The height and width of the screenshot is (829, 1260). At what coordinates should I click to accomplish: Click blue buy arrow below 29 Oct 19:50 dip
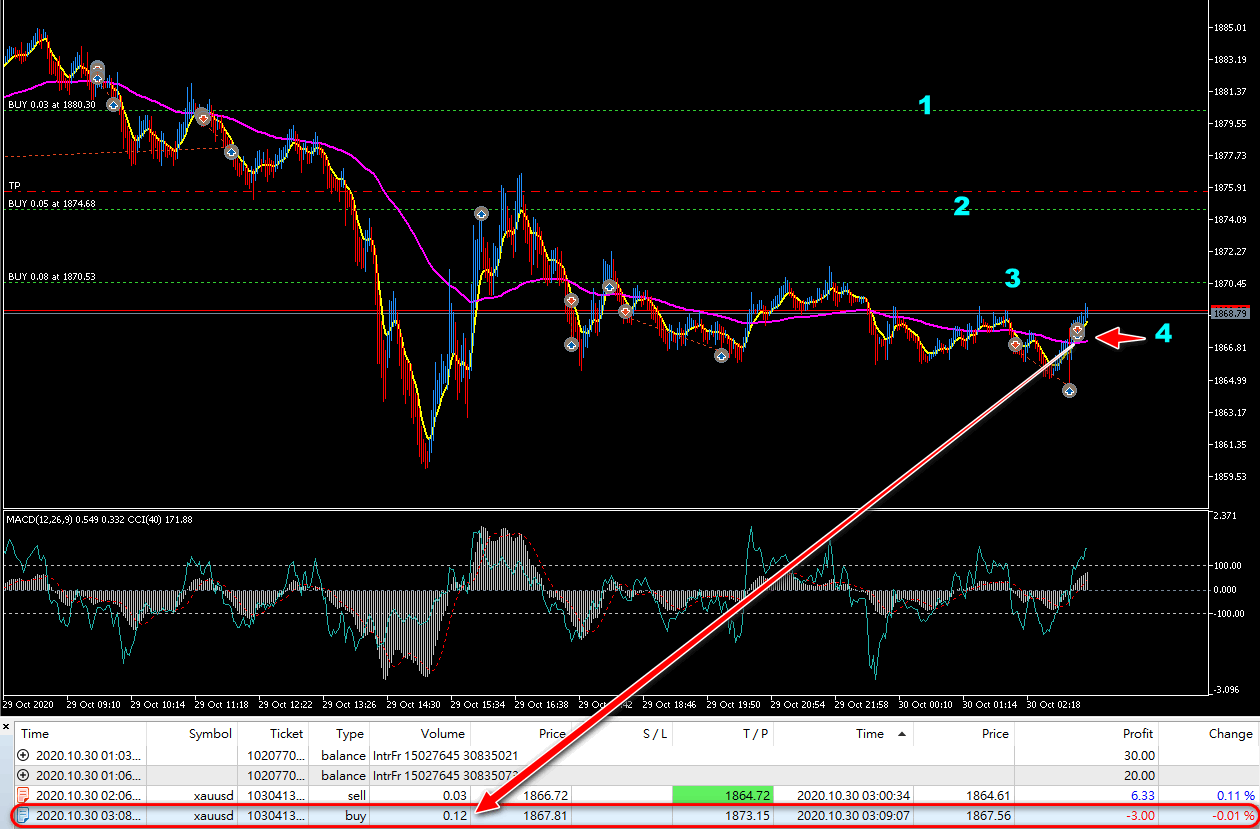(721, 355)
